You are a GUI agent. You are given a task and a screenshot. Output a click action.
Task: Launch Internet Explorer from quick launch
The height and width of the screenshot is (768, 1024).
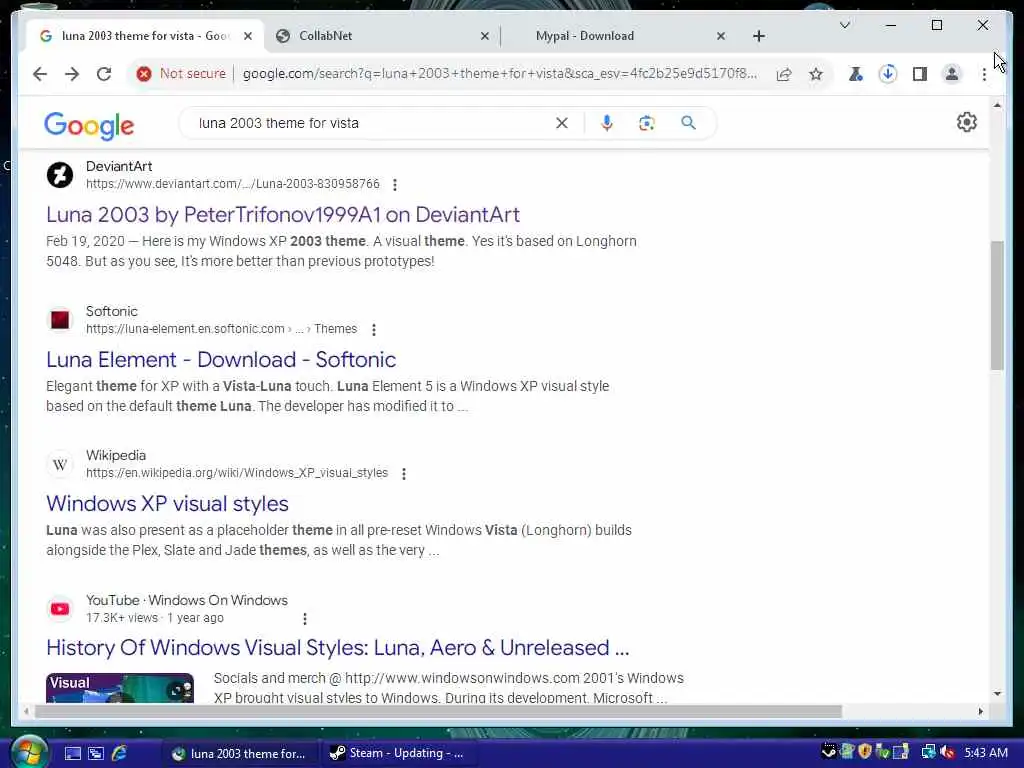coord(119,753)
